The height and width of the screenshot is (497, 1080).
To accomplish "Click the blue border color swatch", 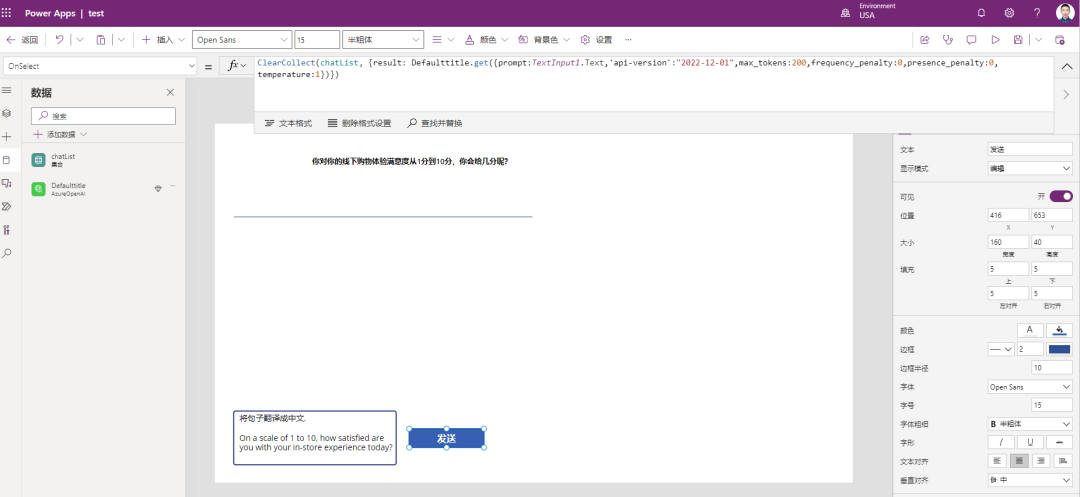I will (1059, 350).
